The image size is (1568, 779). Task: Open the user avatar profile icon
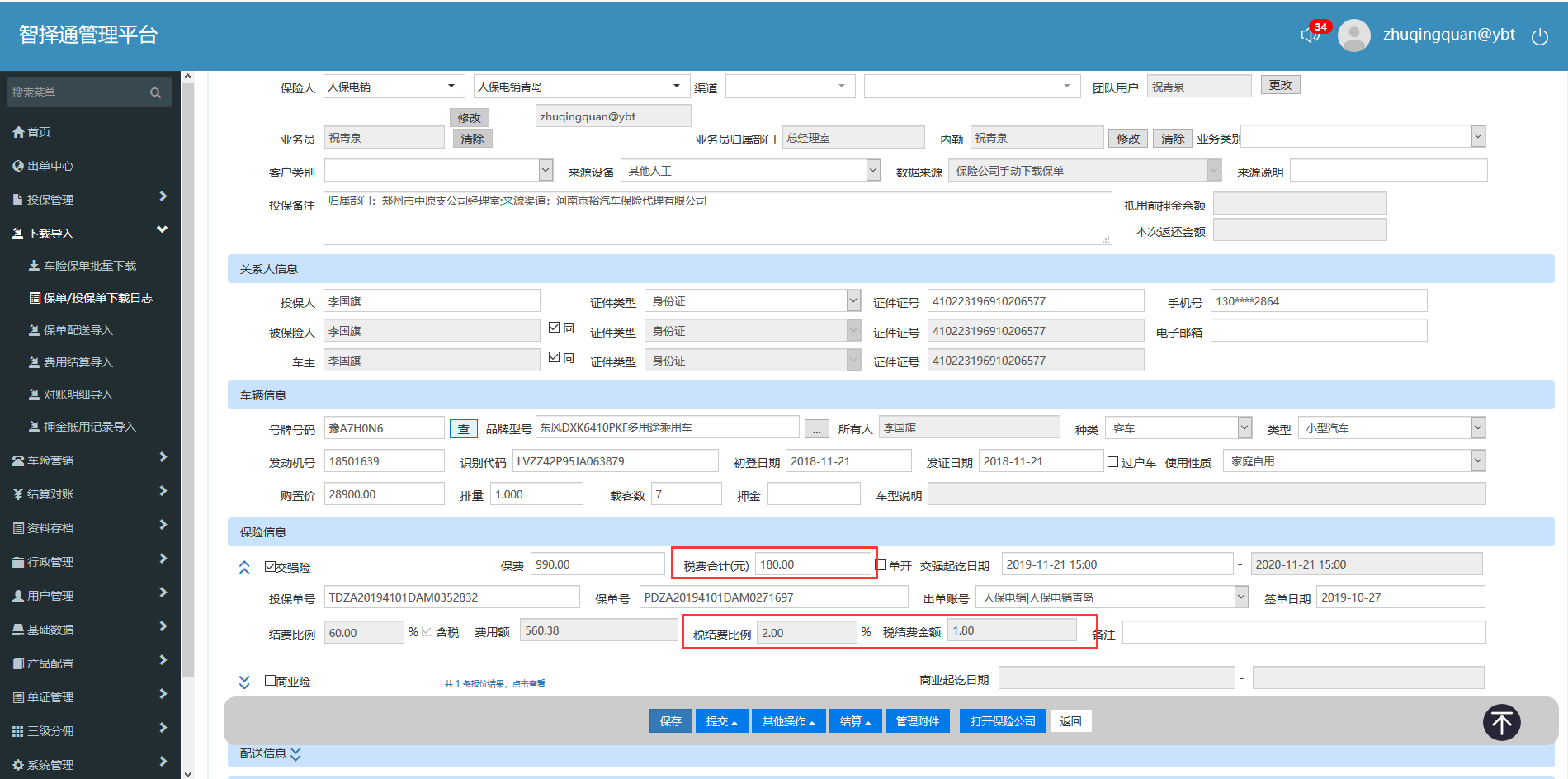pyautogui.click(x=1353, y=35)
